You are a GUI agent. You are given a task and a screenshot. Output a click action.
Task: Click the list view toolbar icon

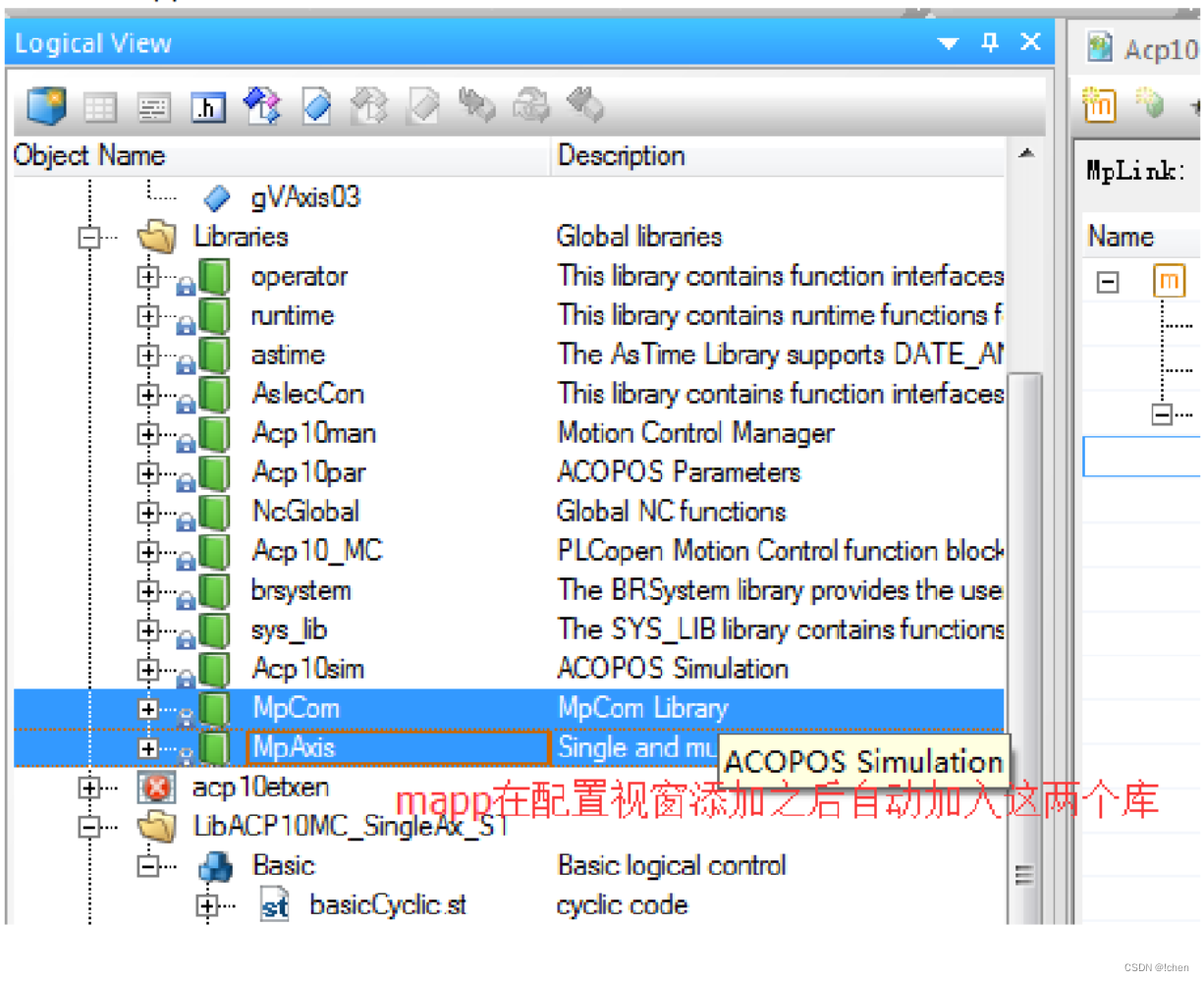[153, 107]
